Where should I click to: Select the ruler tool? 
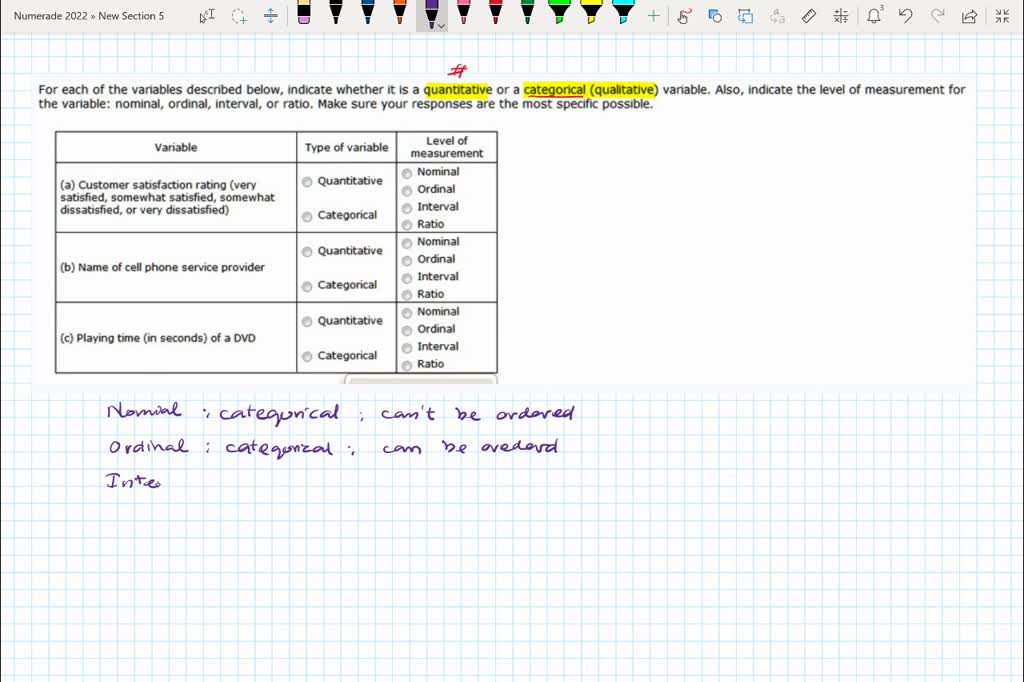tap(809, 16)
